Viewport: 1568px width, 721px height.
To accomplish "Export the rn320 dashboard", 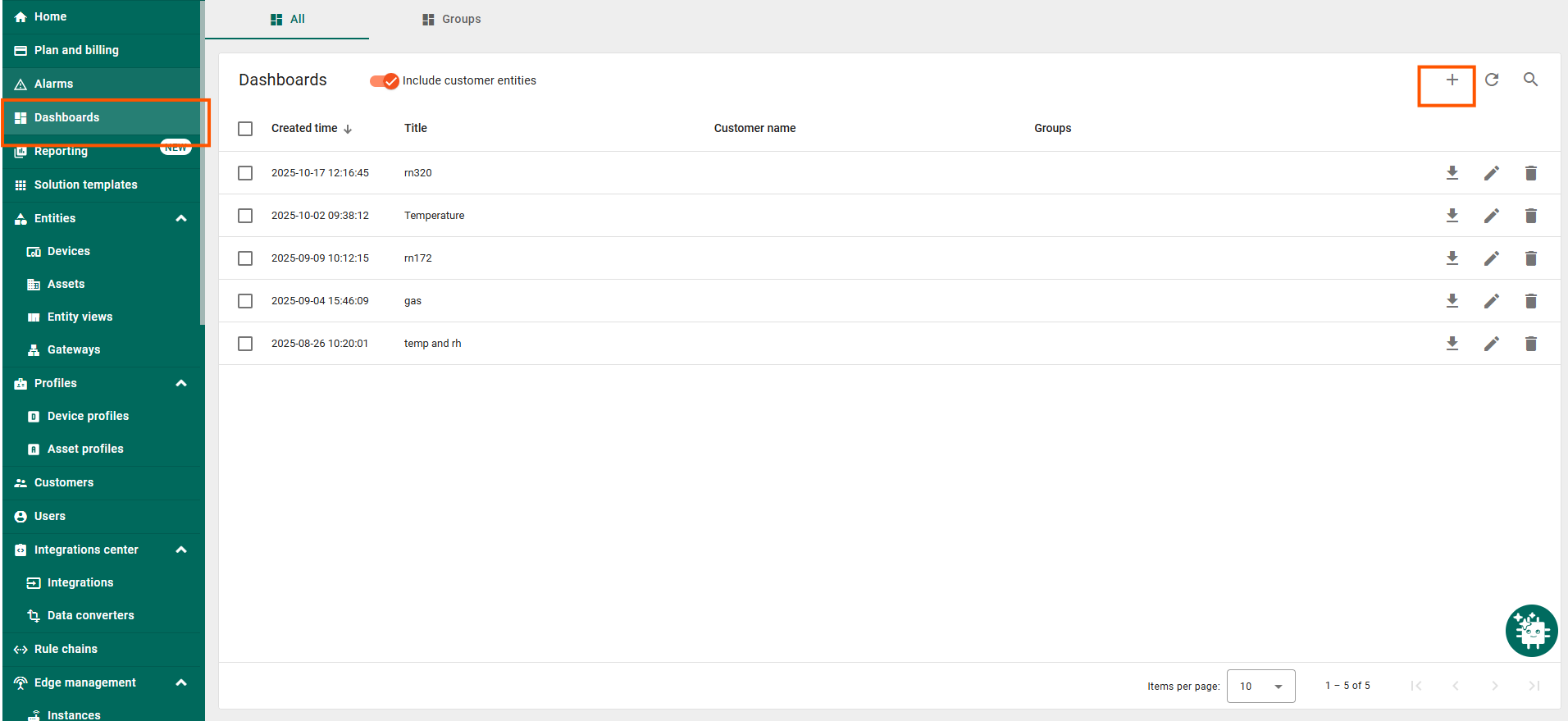I will coord(1452,173).
